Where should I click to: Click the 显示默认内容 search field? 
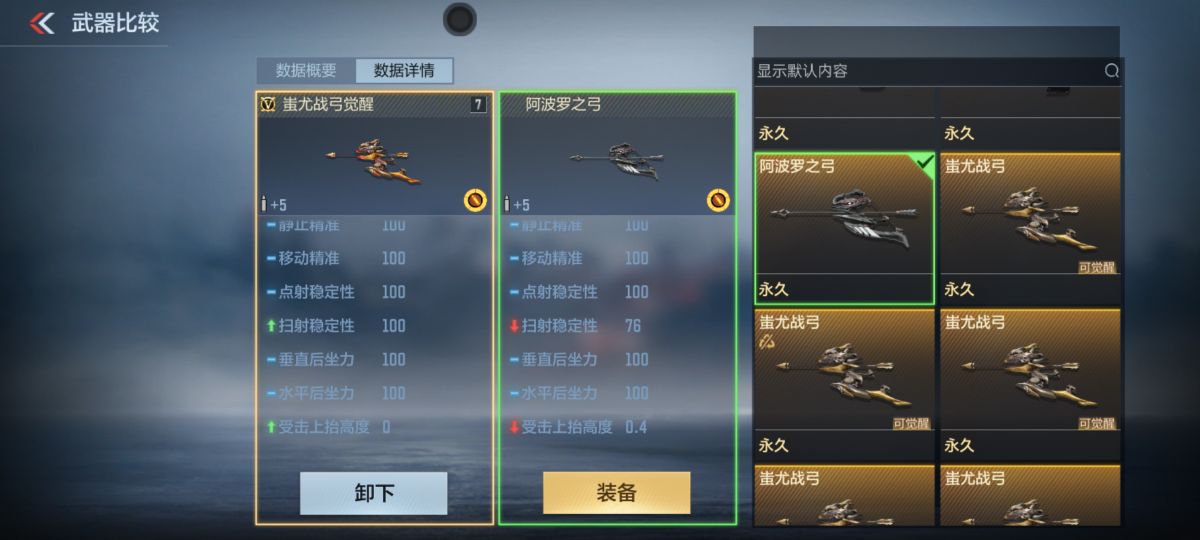pyautogui.click(x=938, y=71)
